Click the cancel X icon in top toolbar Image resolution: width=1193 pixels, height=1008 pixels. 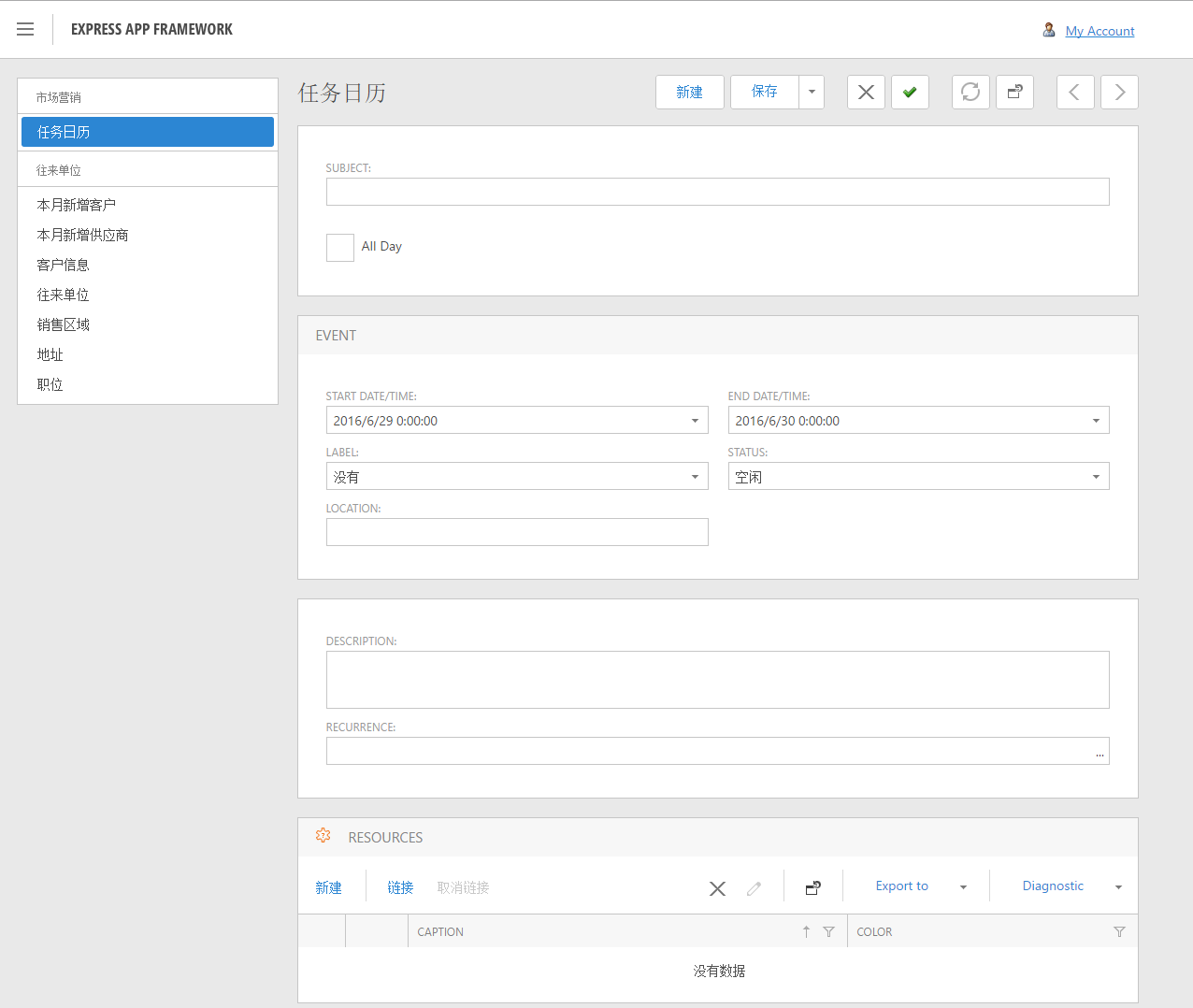click(866, 92)
